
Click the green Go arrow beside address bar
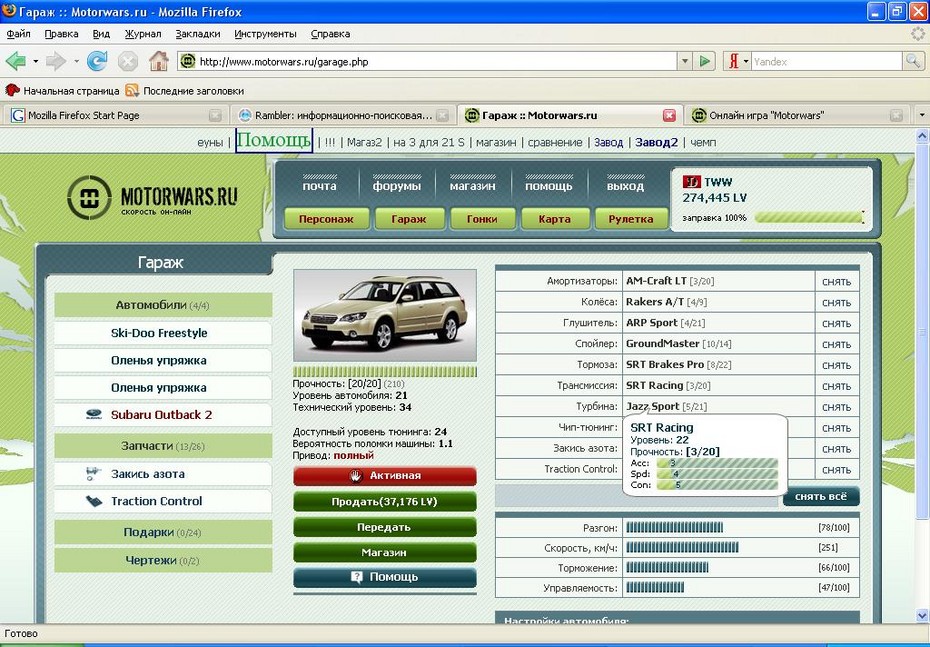click(x=705, y=61)
